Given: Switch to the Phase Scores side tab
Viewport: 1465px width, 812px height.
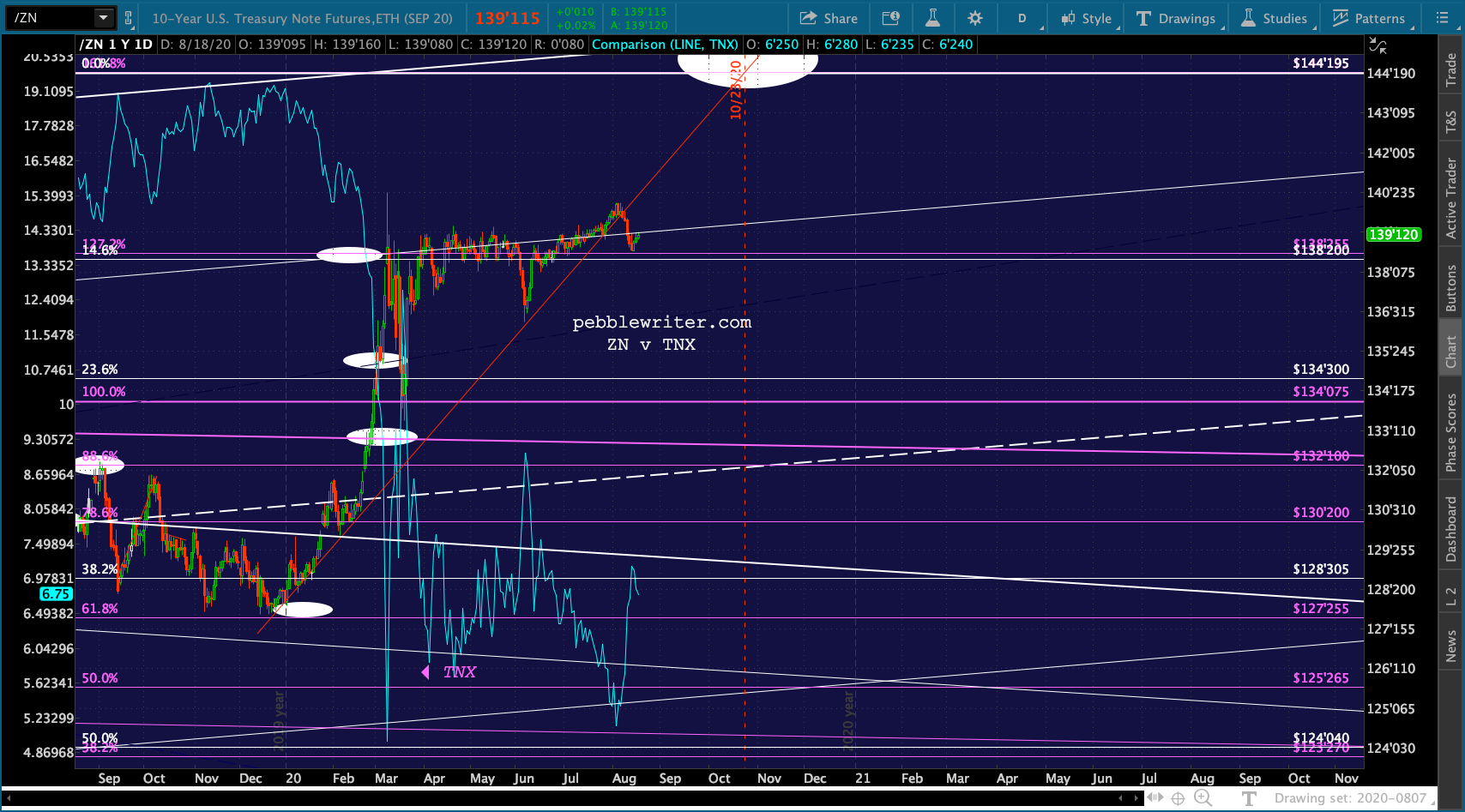Looking at the screenshot, I should click(x=1451, y=432).
